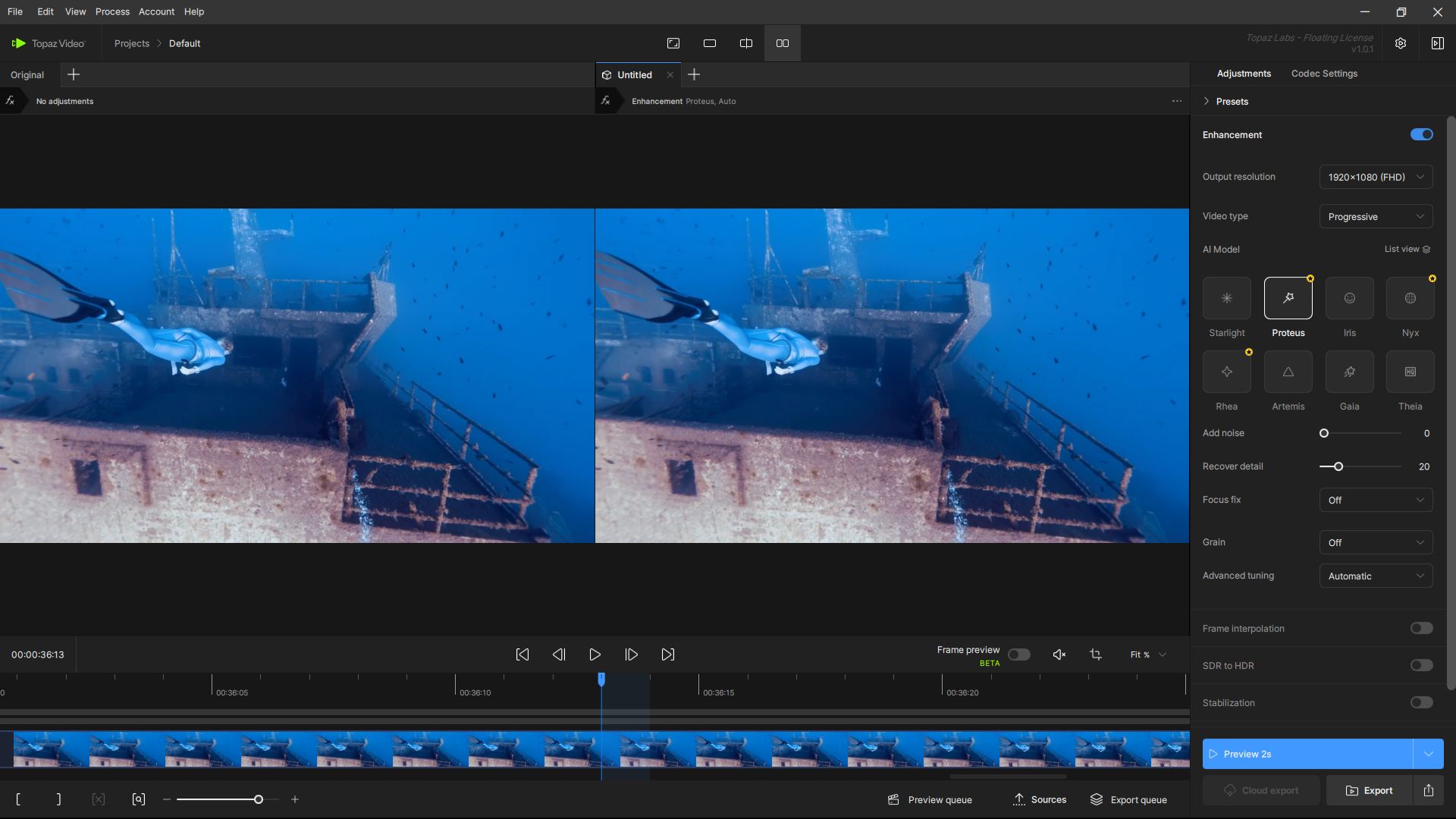Open the Focus fix dropdown
This screenshot has width=1456, height=819.
1376,500
